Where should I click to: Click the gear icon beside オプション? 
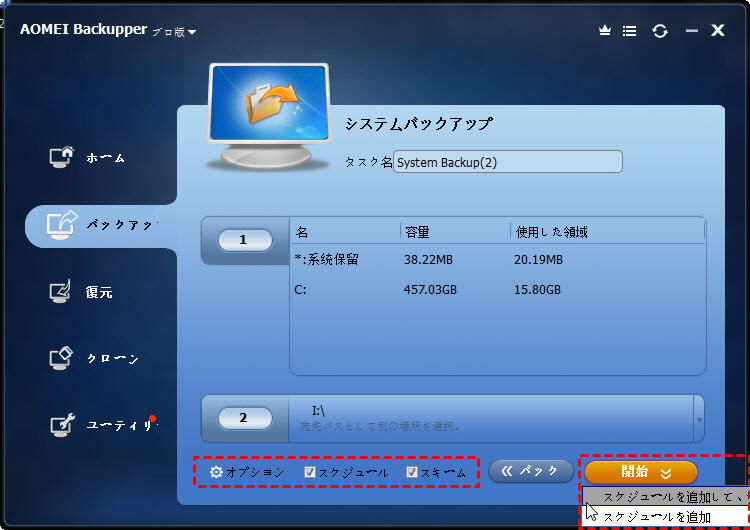coord(216,472)
